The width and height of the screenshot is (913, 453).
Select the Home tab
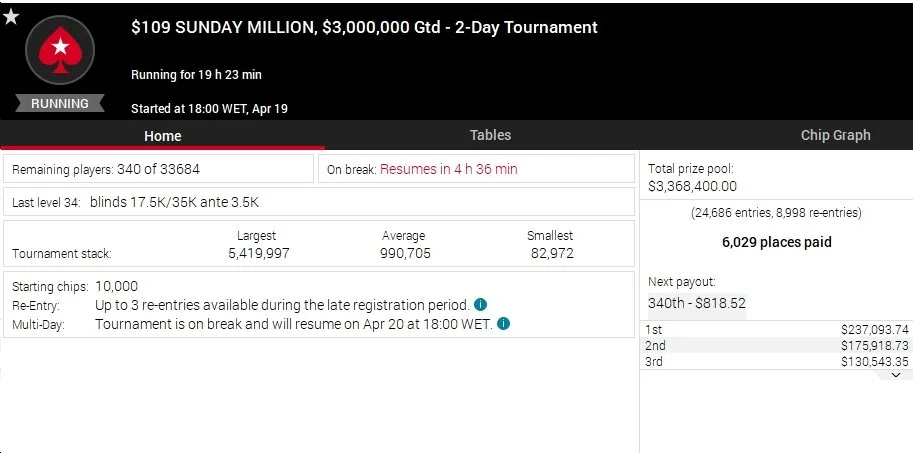coord(162,136)
